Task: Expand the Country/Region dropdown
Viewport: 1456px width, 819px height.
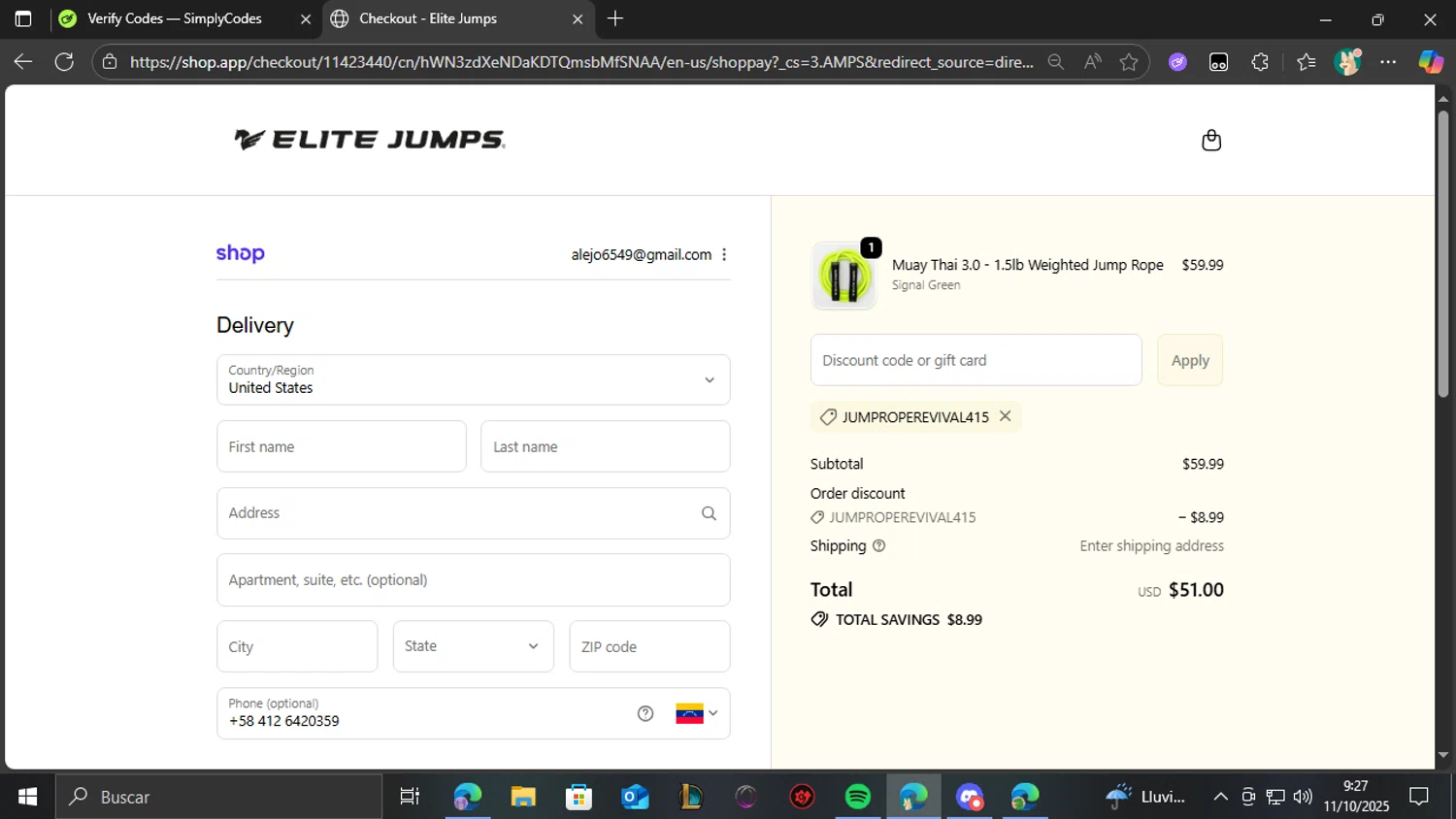Action: 474,379
